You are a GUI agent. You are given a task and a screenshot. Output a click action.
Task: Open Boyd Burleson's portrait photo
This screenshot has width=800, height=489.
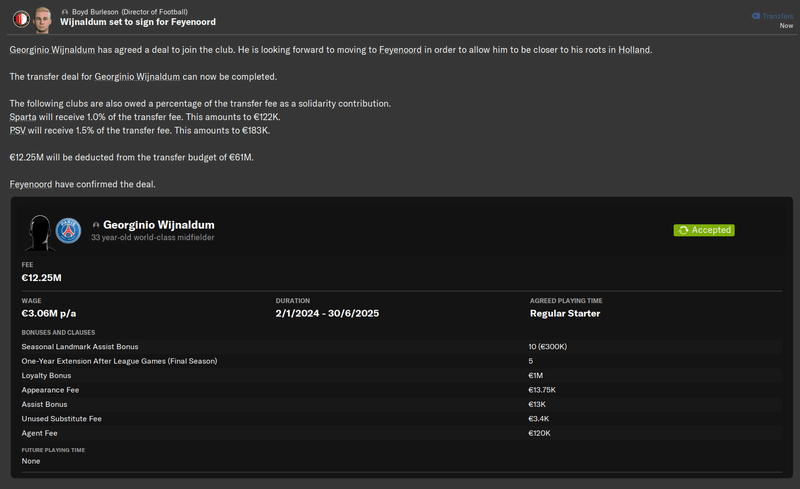tap(42, 17)
